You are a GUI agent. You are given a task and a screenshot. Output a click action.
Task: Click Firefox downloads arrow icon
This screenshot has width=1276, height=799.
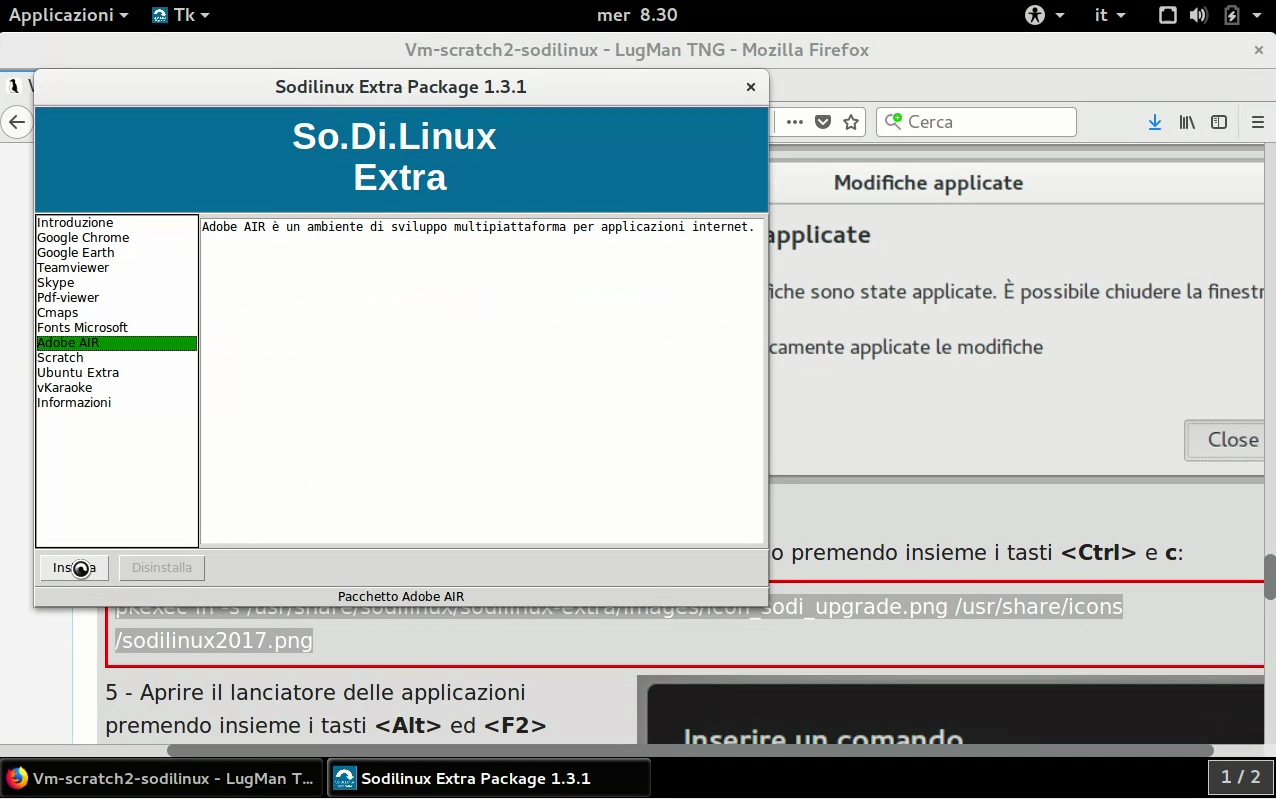[x=1155, y=122]
